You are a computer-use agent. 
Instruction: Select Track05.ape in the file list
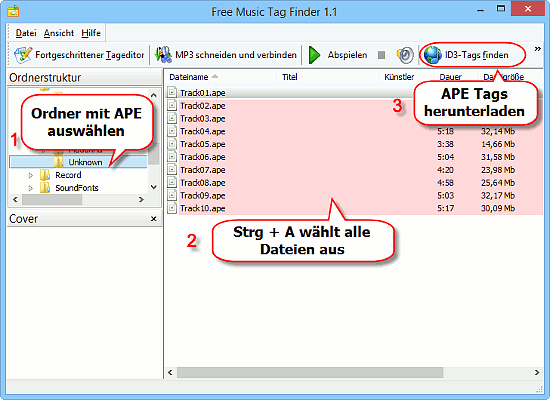coord(203,144)
